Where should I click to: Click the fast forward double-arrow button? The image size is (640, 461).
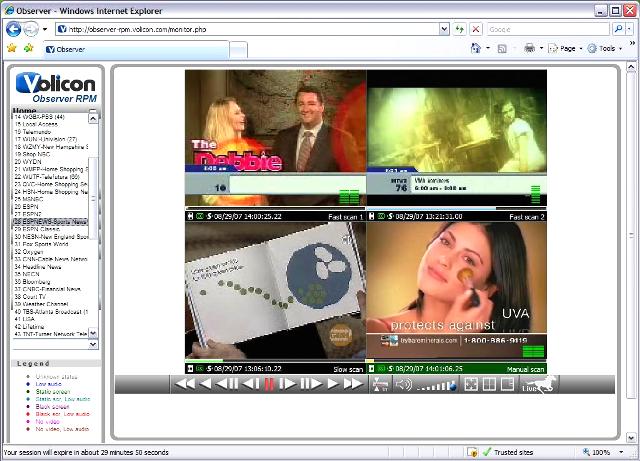click(353, 384)
